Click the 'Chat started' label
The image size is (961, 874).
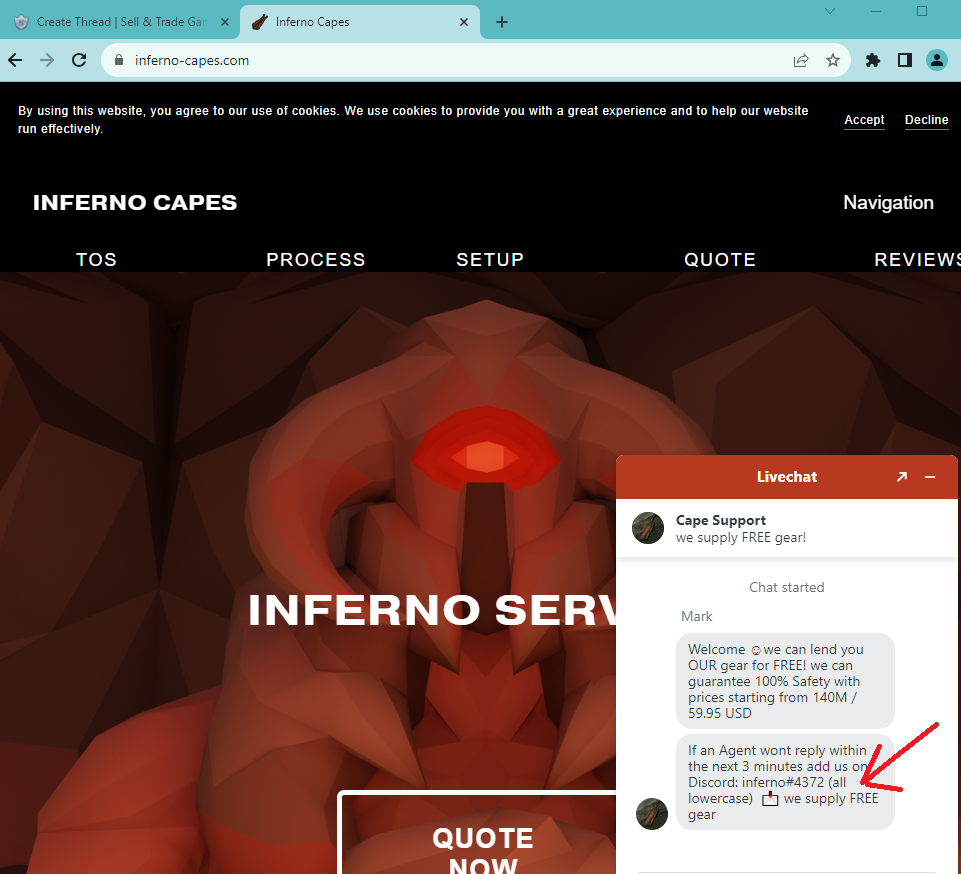pos(786,587)
